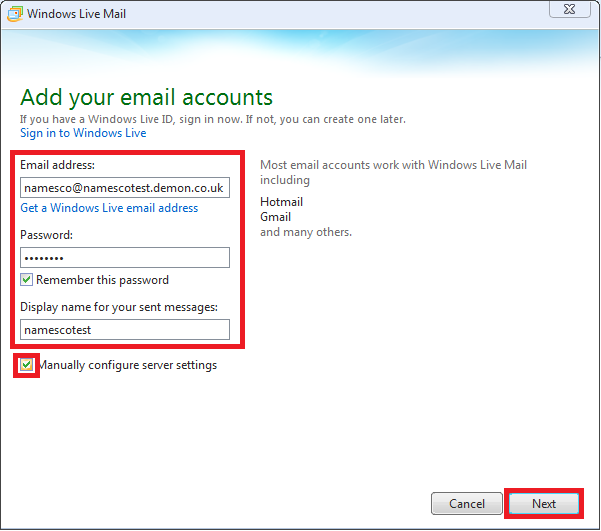The height and width of the screenshot is (531, 601).
Task: Click the 'If you have a Windows Live ID' sentence
Action: point(213,119)
